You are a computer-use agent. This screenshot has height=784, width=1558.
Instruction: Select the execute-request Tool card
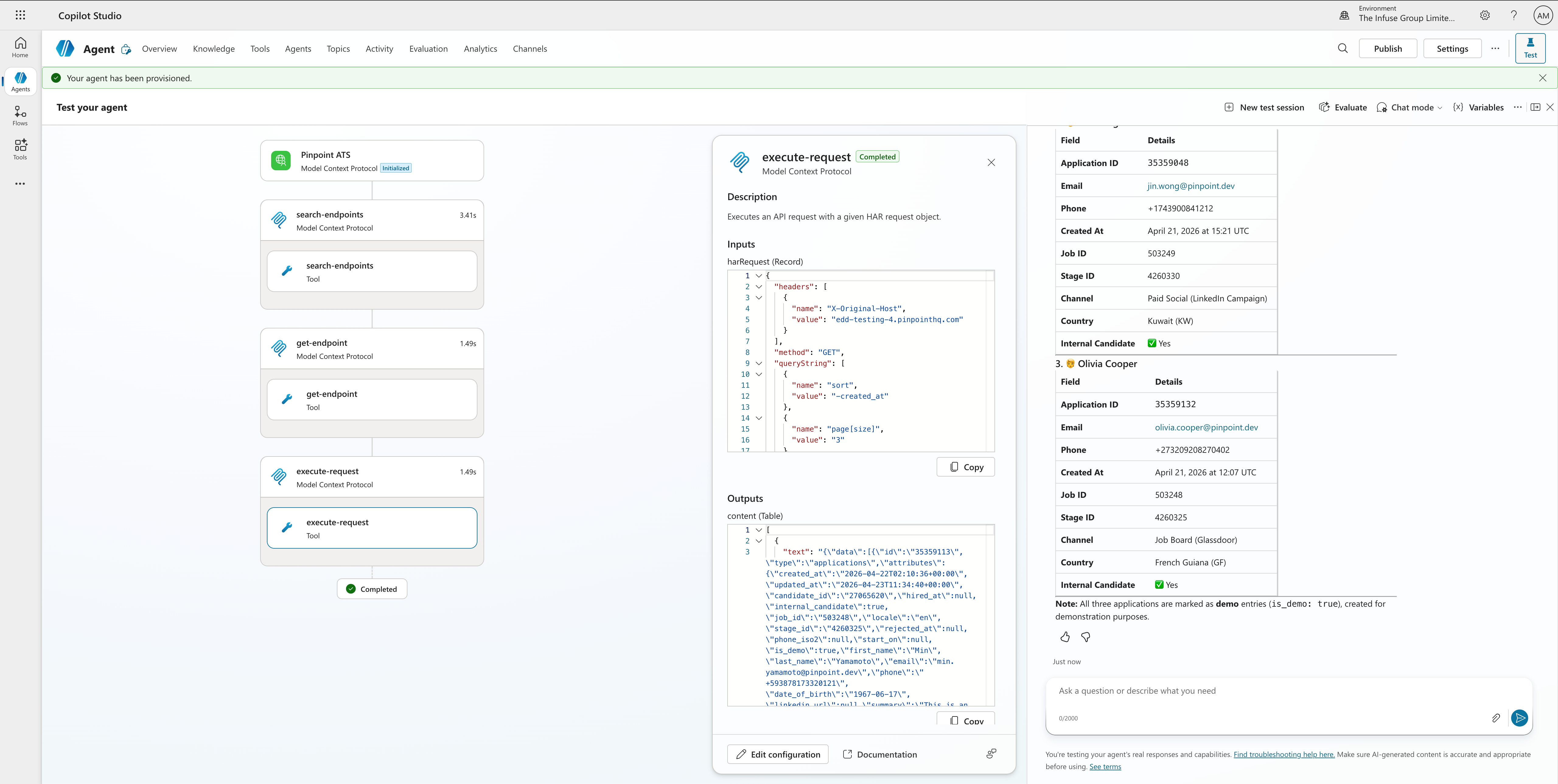(x=372, y=528)
